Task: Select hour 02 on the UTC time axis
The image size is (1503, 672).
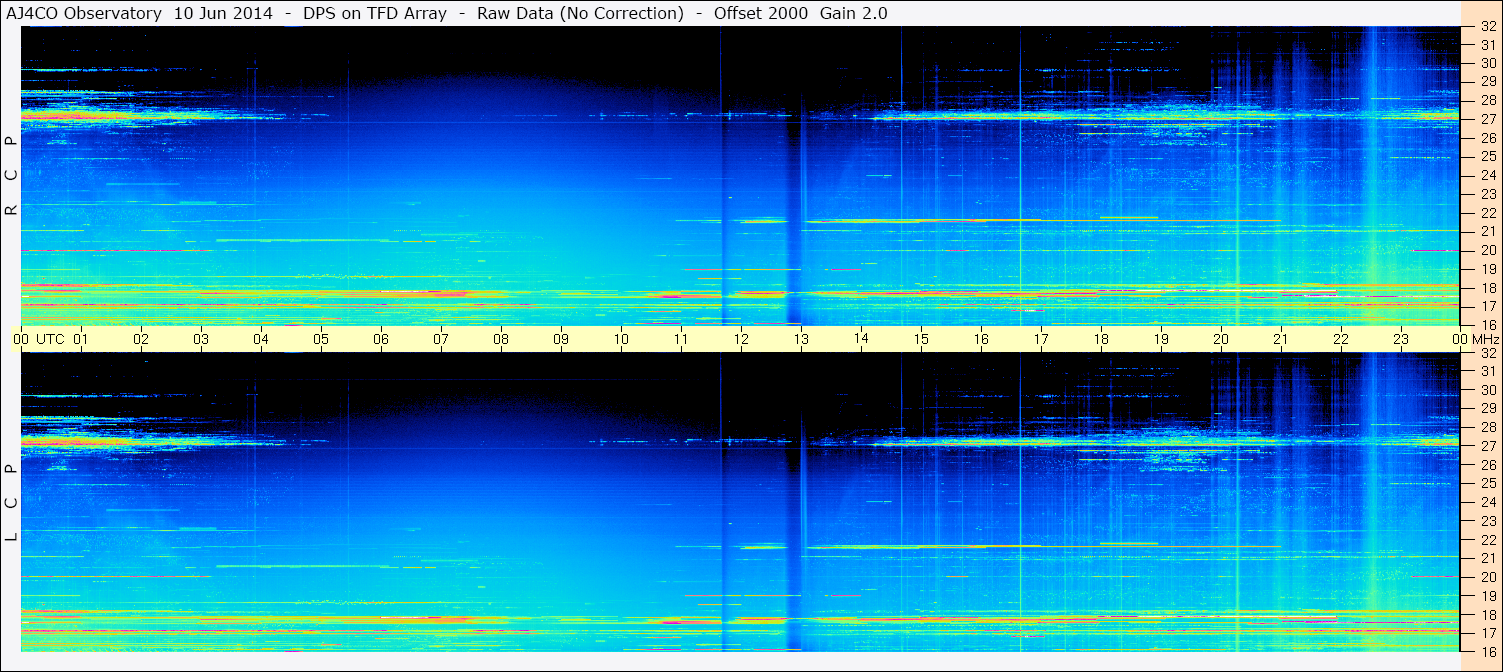Action: click(141, 339)
